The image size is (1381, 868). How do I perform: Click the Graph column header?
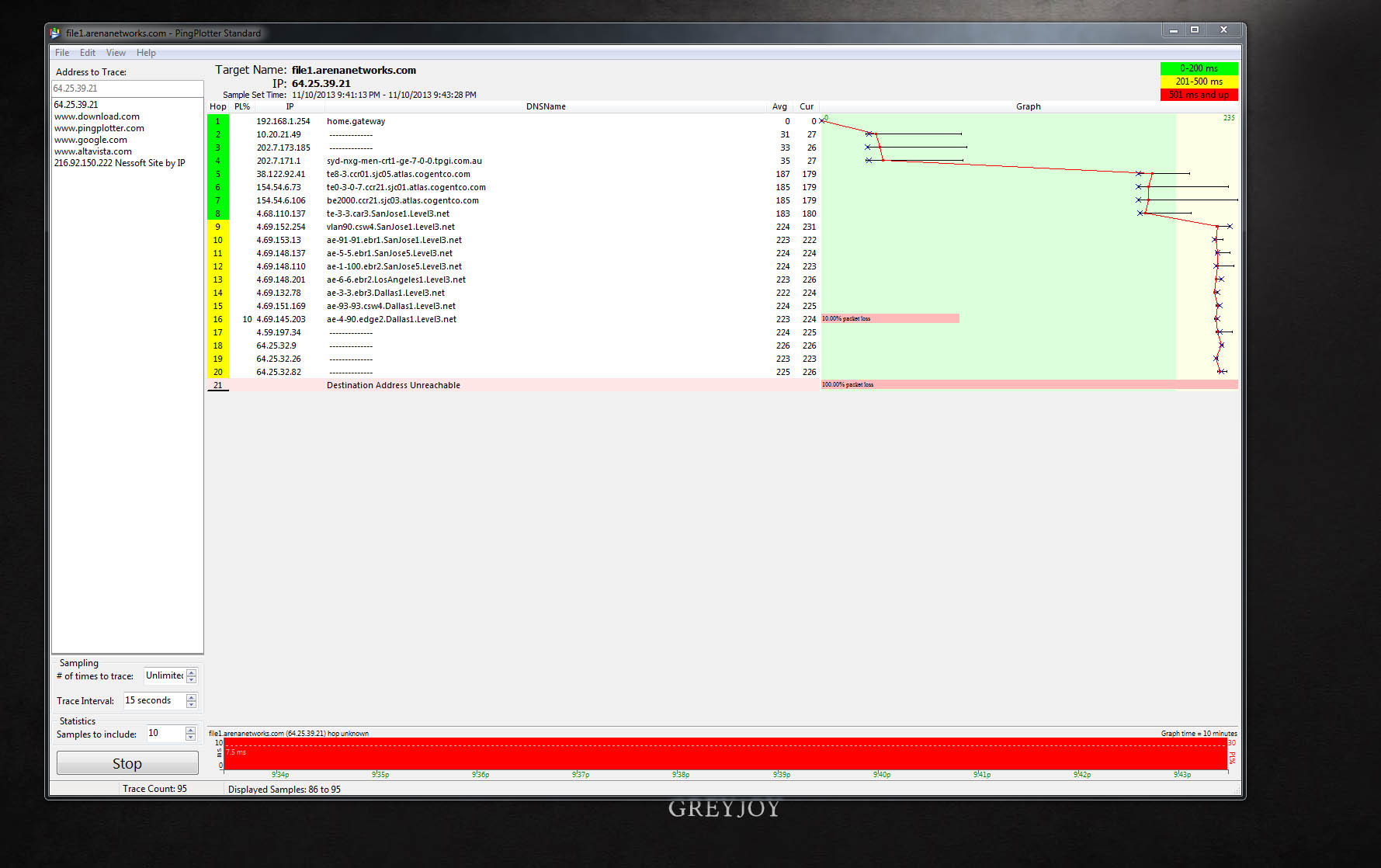pyautogui.click(x=1029, y=106)
